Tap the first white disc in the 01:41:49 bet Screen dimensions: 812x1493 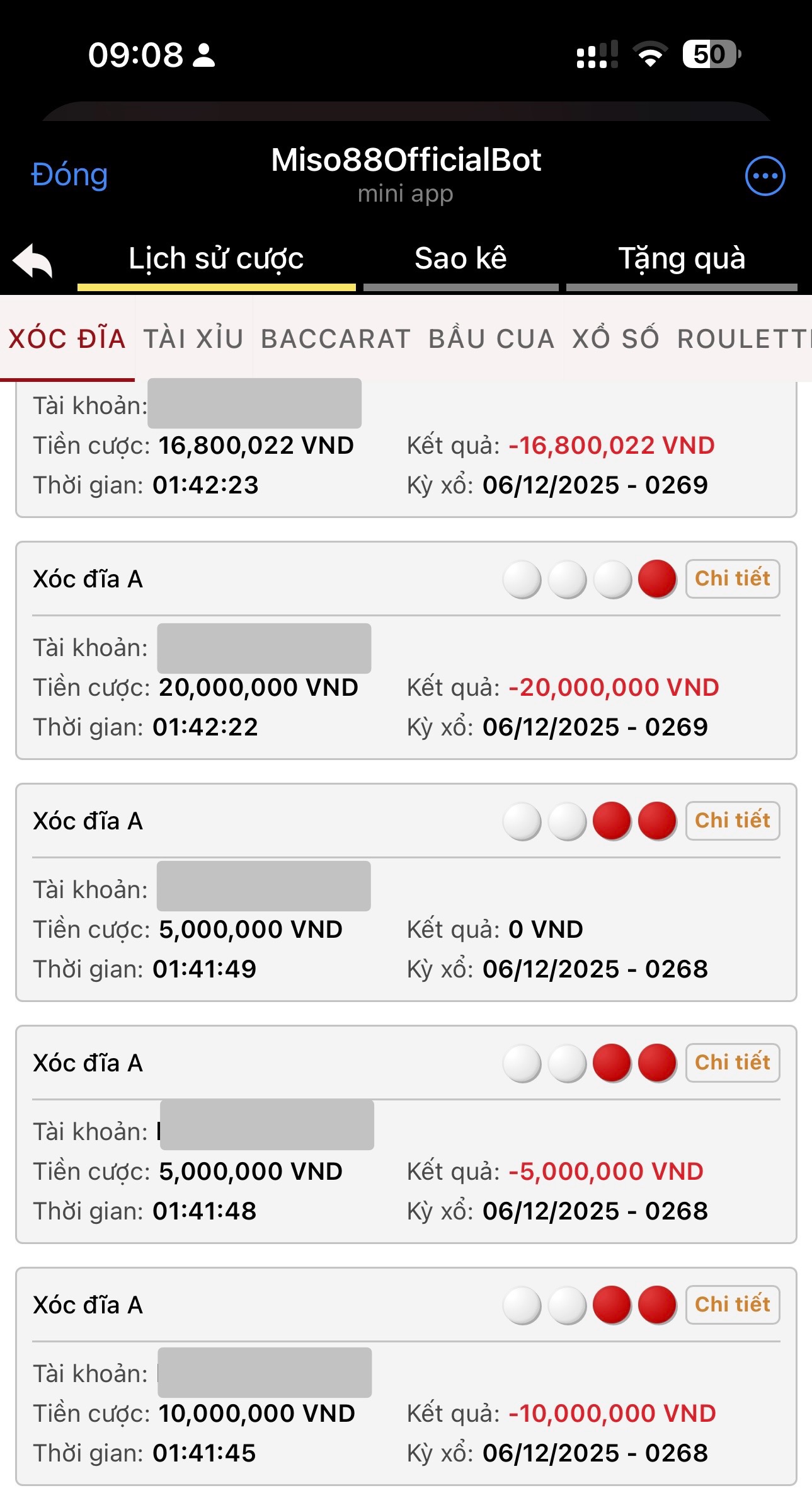(522, 821)
